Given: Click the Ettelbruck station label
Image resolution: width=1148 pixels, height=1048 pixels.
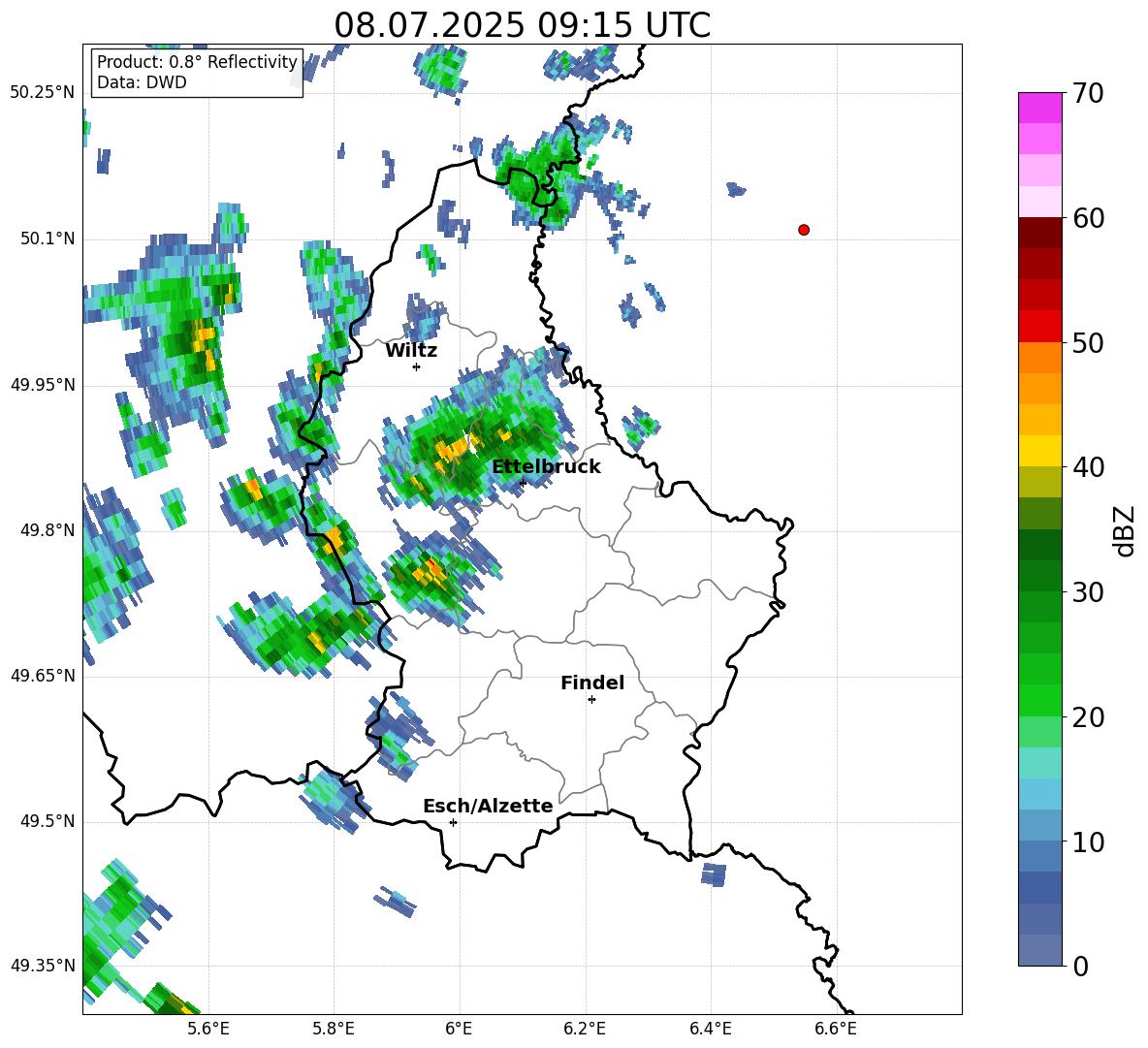Looking at the screenshot, I should [546, 467].
